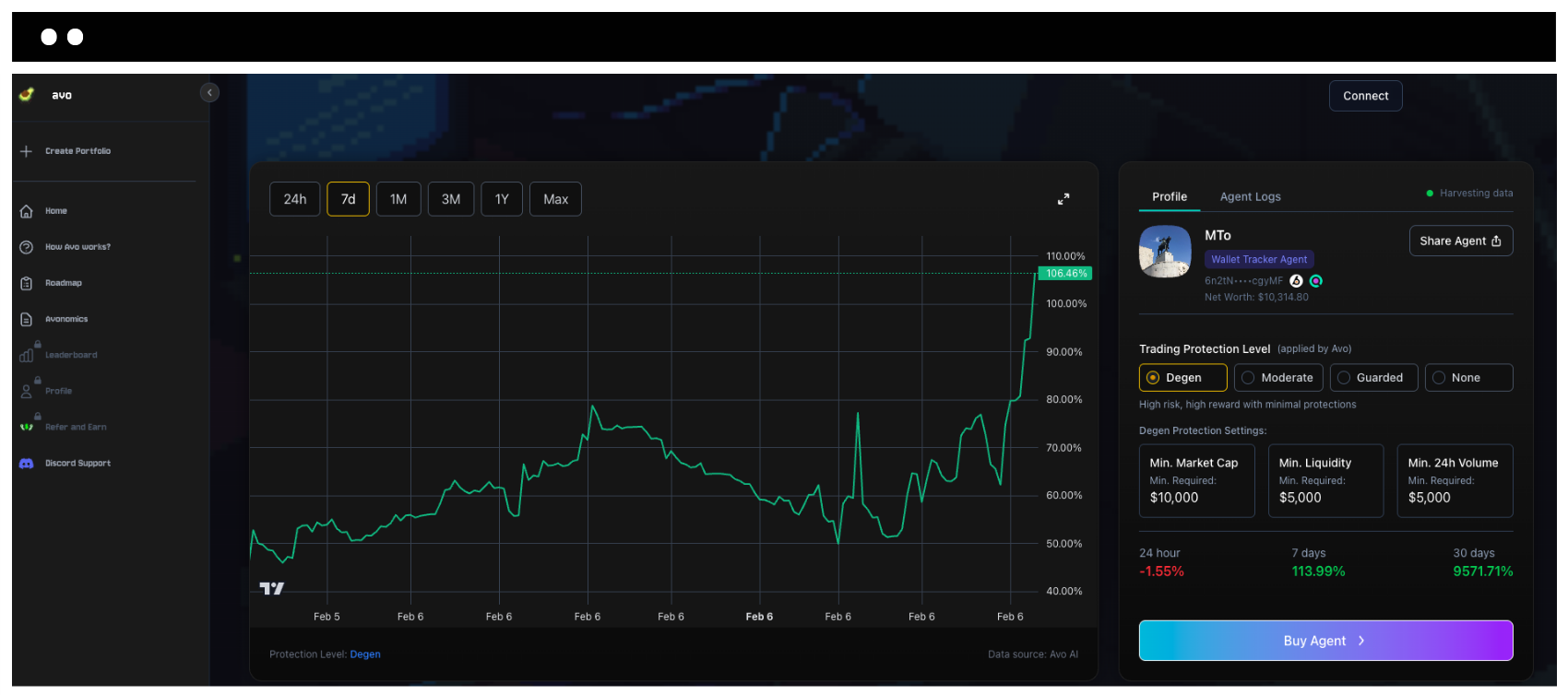This screenshot has width=1568, height=695.
Task: Click the locked Leaderboard bar chart icon
Action: point(26,355)
